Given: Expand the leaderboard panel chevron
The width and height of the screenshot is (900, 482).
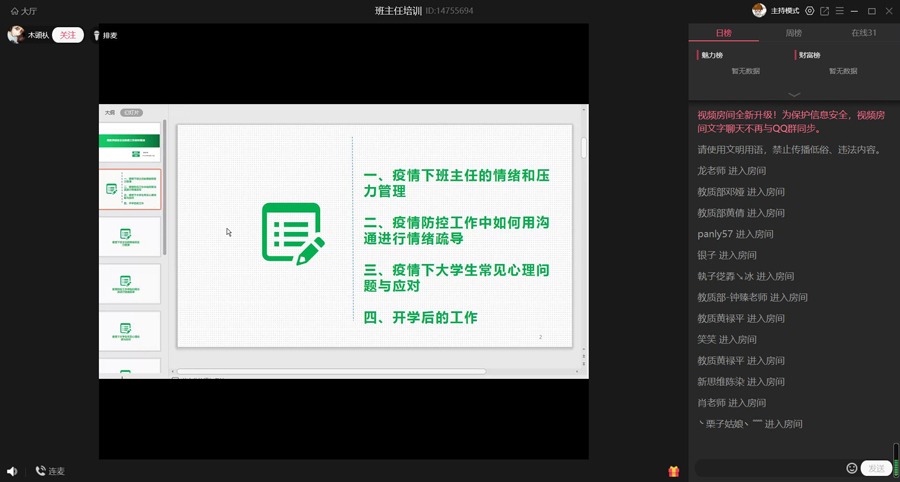Looking at the screenshot, I should [794, 94].
